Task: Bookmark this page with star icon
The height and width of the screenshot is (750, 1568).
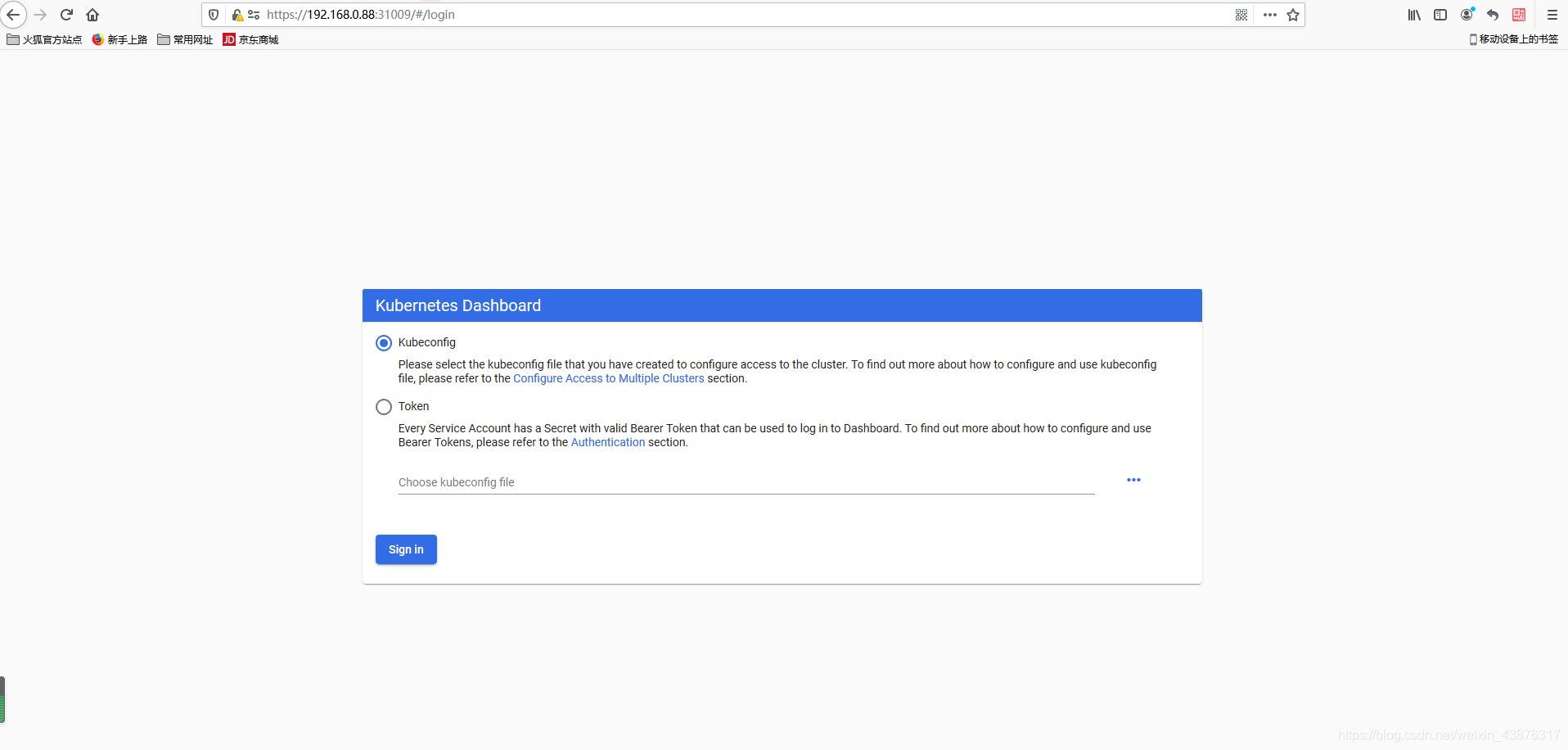Action: point(1293,15)
